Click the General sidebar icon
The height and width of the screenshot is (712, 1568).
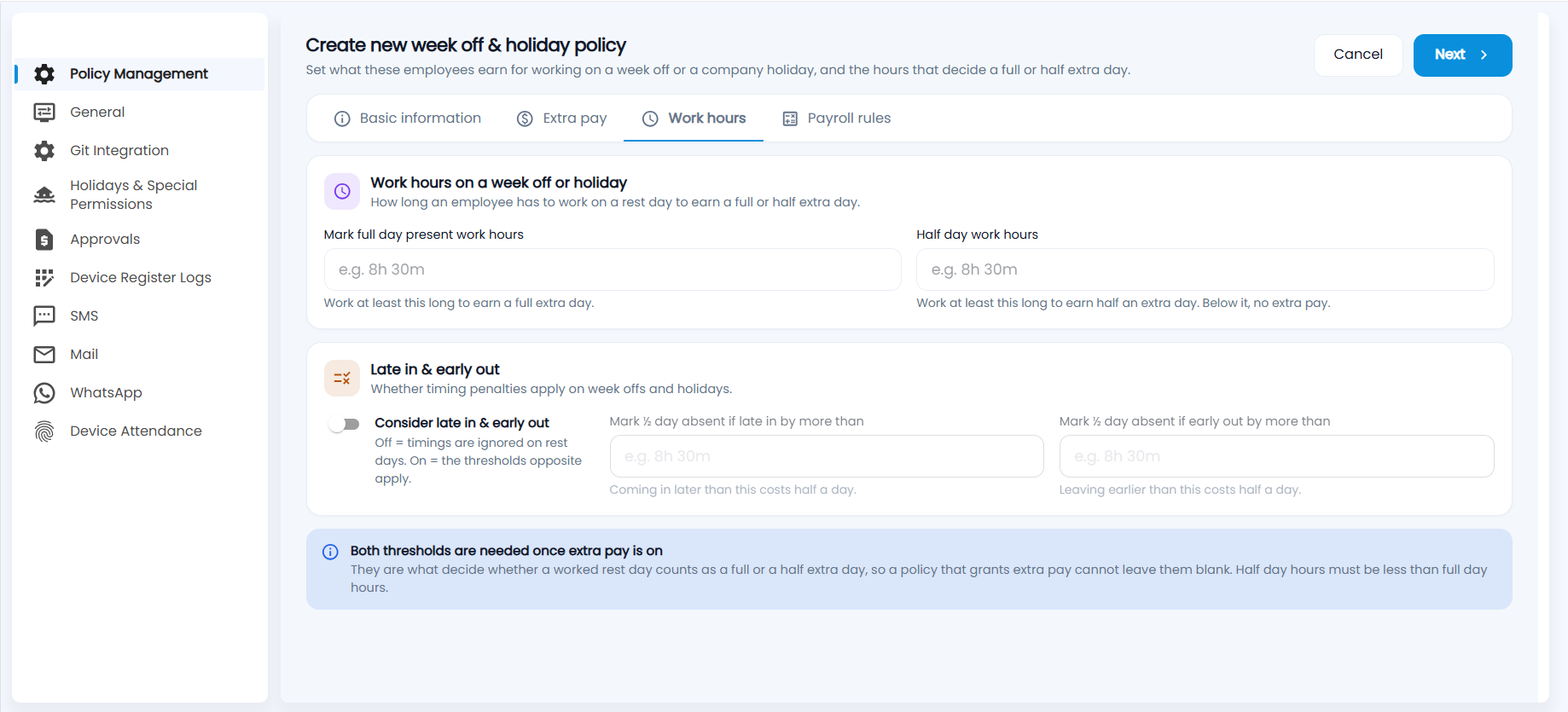coord(44,113)
